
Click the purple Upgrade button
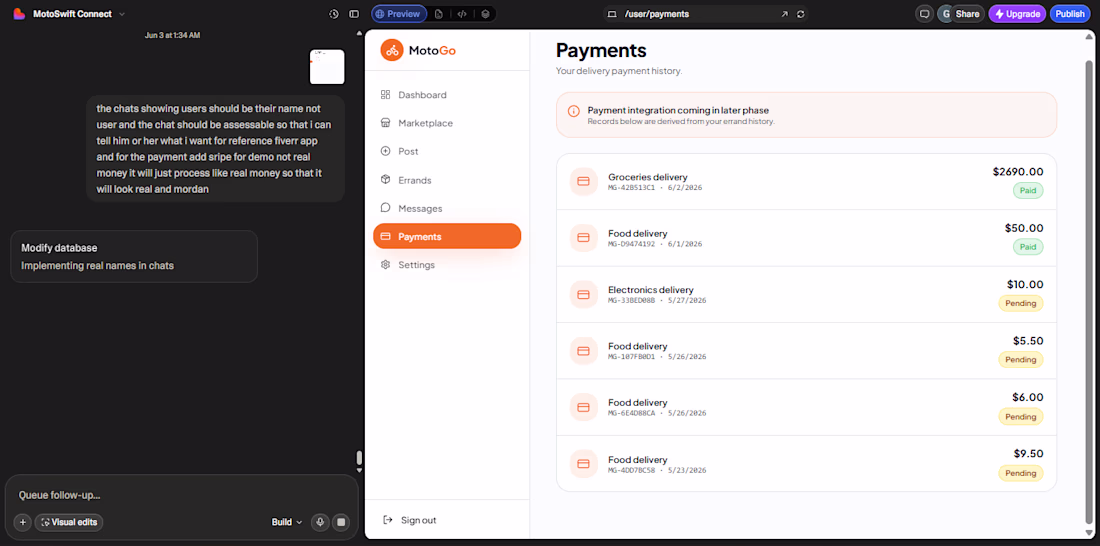tap(1017, 14)
